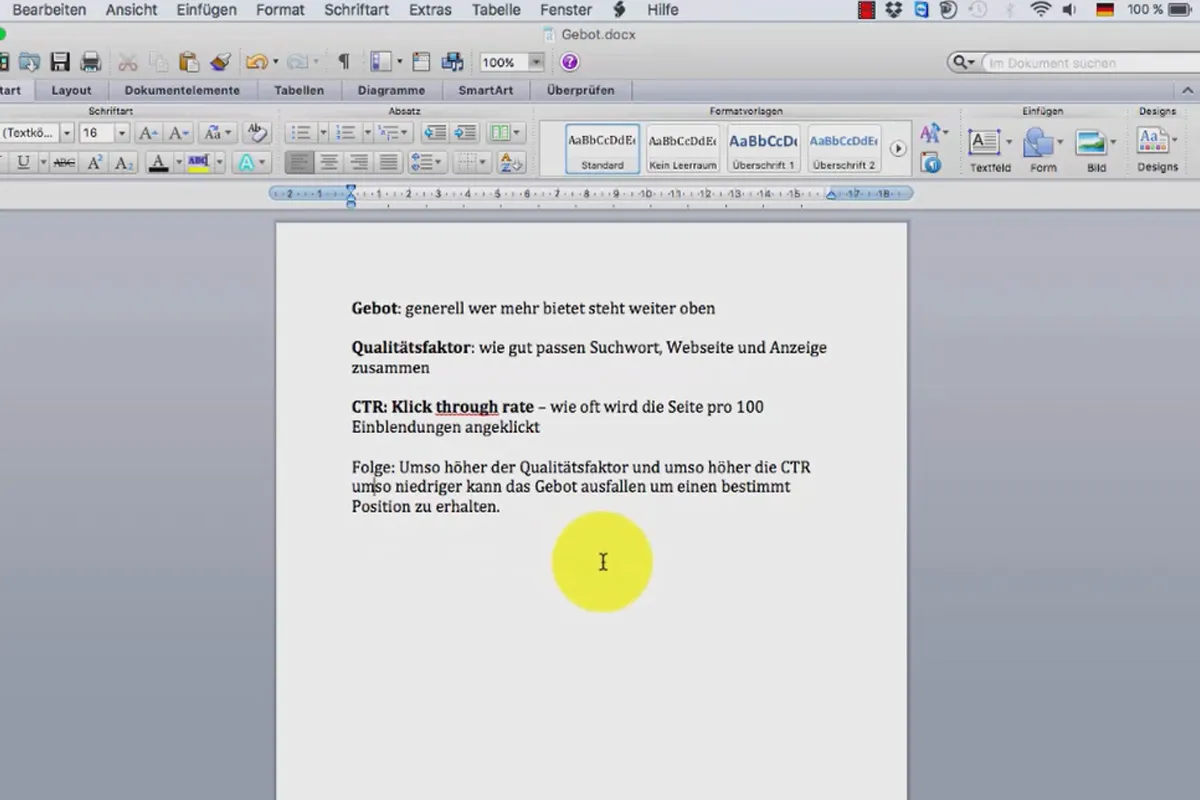Apply yellow text highlight color
The image size is (1200, 800).
(198, 162)
